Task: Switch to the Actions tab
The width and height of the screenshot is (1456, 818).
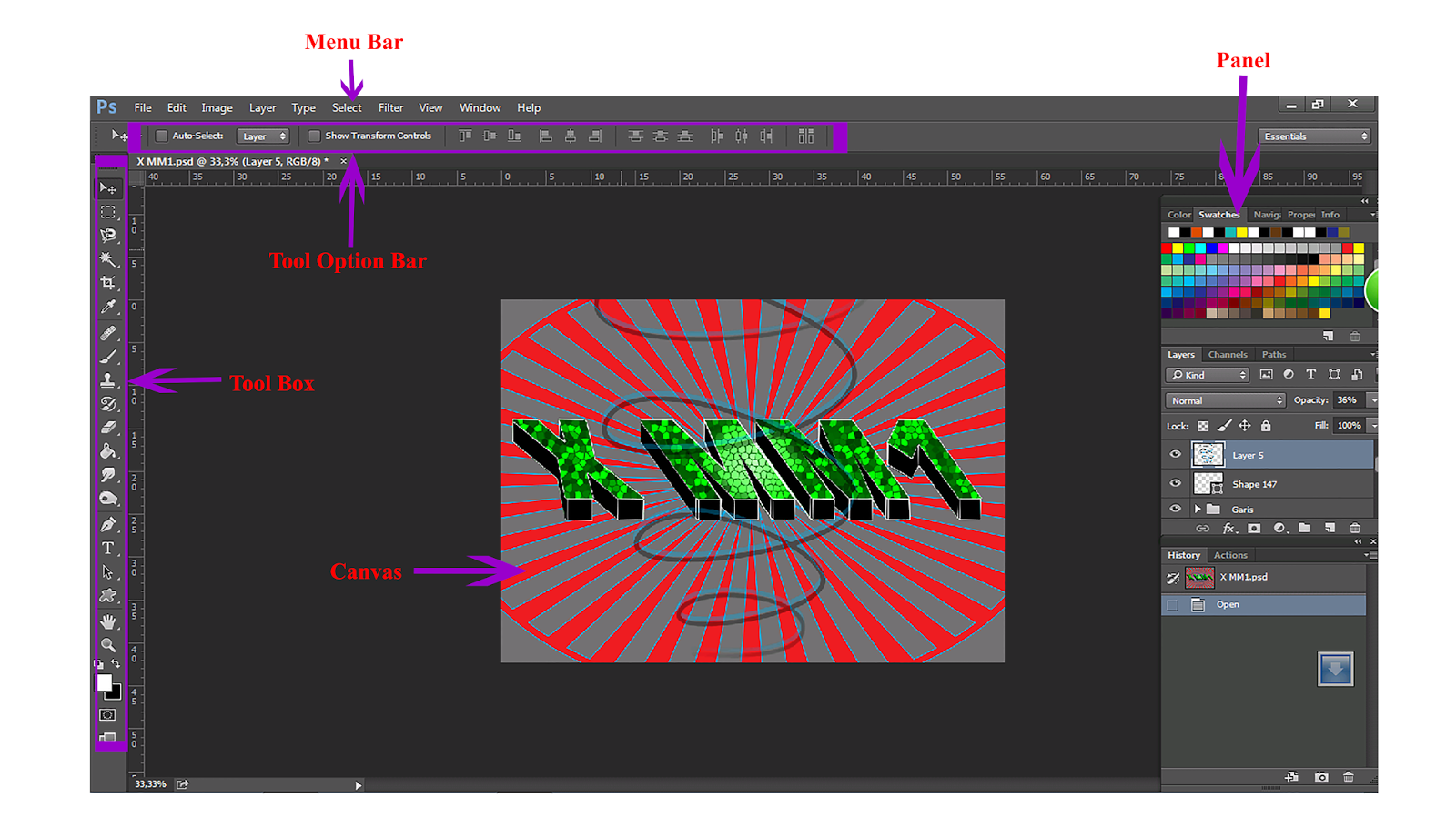Action: click(x=1230, y=555)
